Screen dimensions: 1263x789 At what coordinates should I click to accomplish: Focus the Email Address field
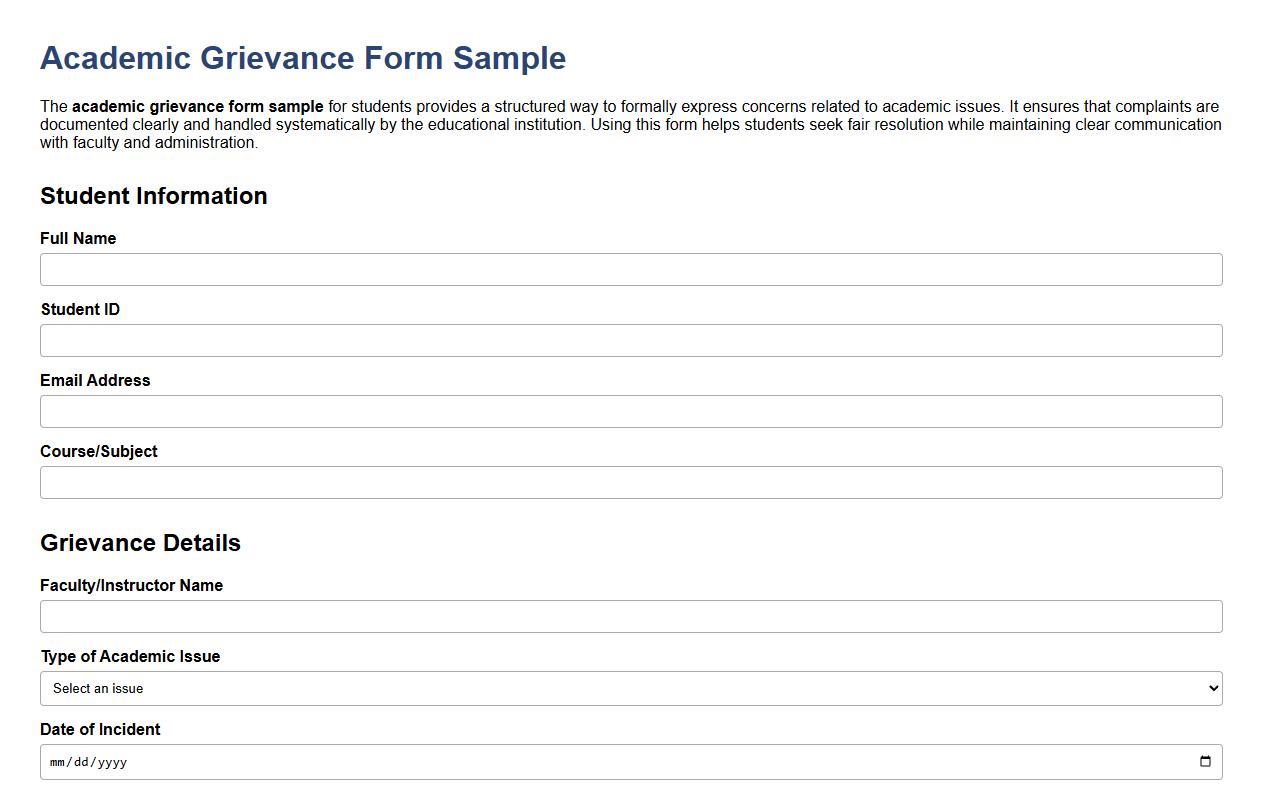pyautogui.click(x=630, y=411)
